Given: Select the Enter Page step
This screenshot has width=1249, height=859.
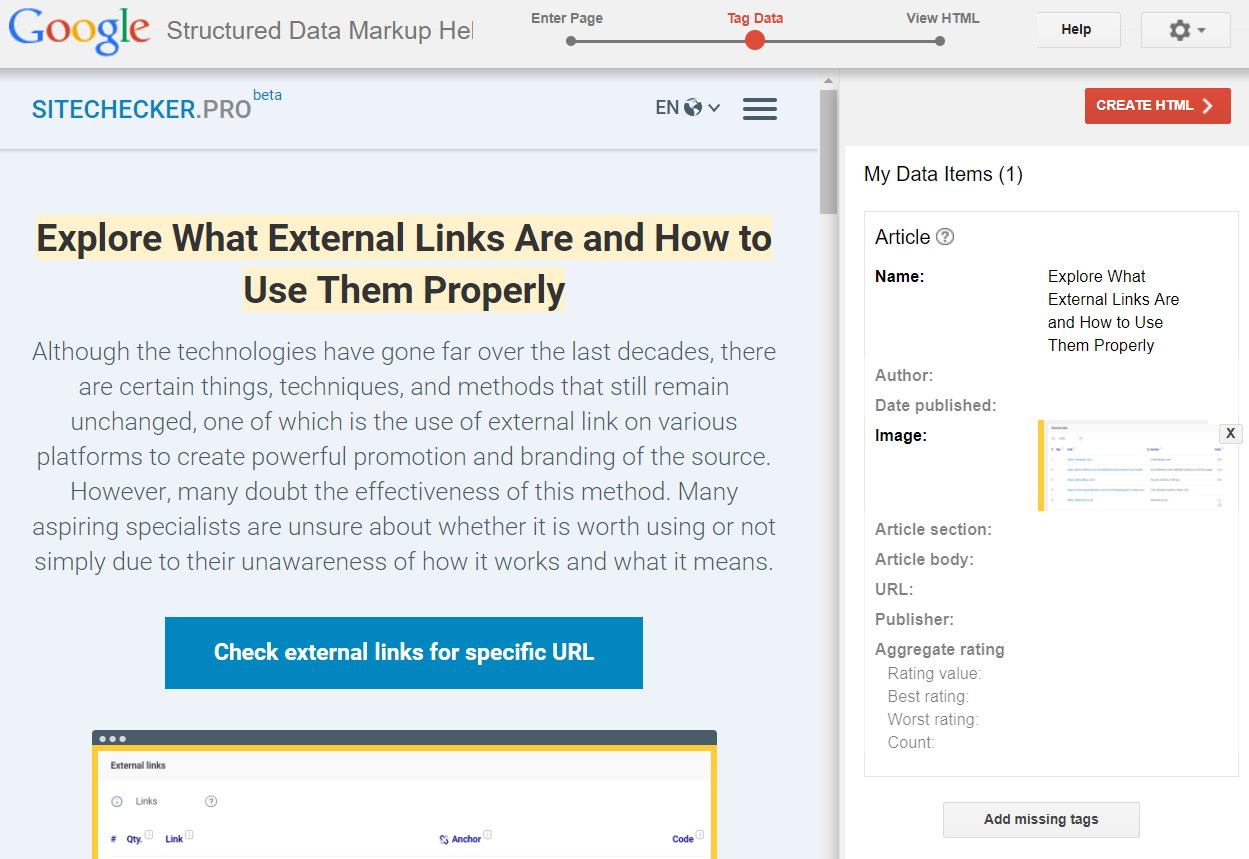Looking at the screenshot, I should click(567, 18).
